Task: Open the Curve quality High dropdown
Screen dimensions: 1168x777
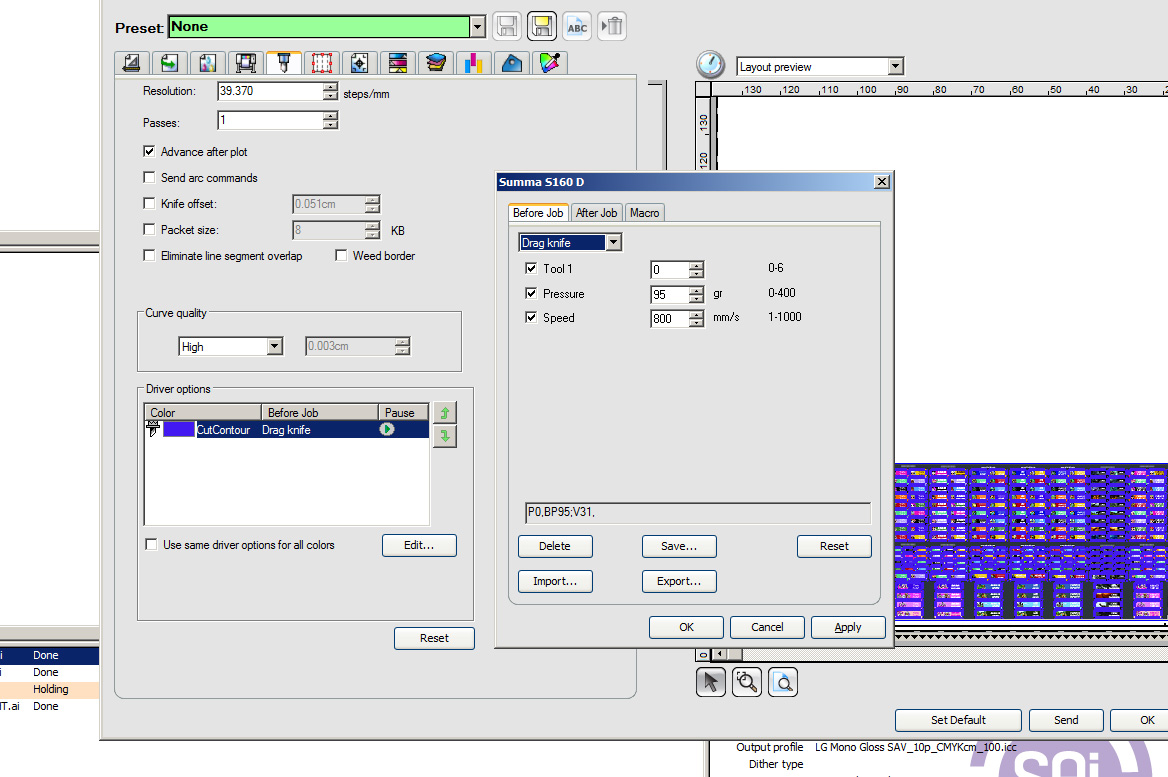Action: [x=275, y=346]
